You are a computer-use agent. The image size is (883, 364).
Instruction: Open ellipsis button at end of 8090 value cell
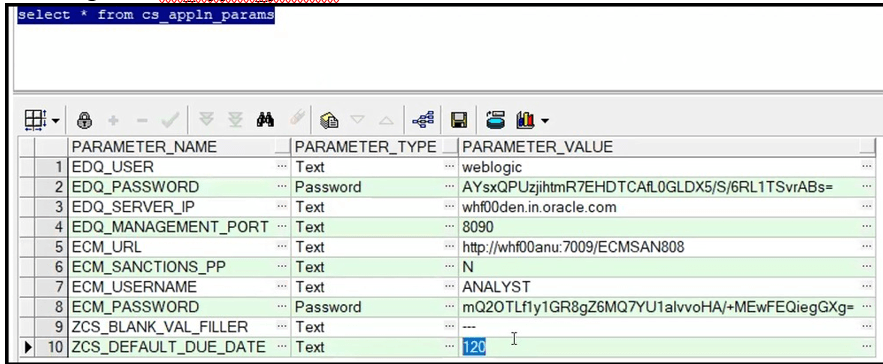[x=867, y=227]
